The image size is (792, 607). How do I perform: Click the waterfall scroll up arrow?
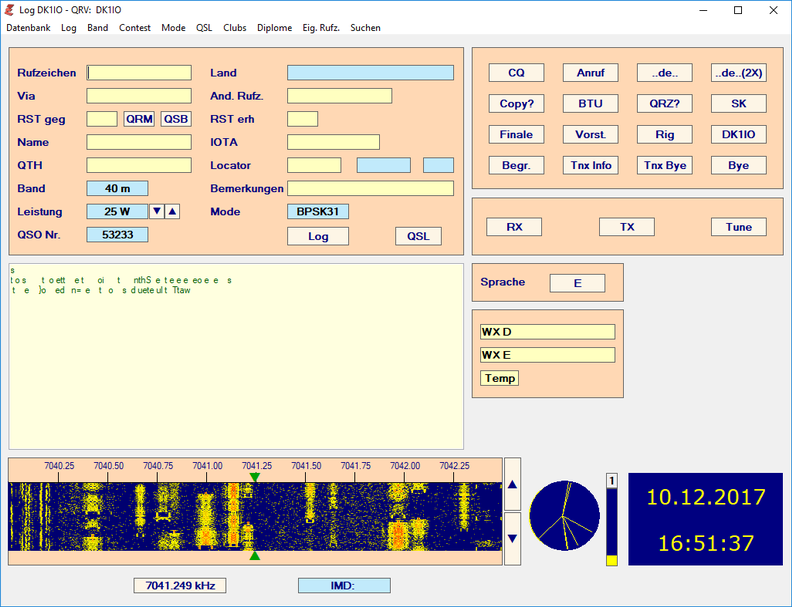tap(512, 484)
